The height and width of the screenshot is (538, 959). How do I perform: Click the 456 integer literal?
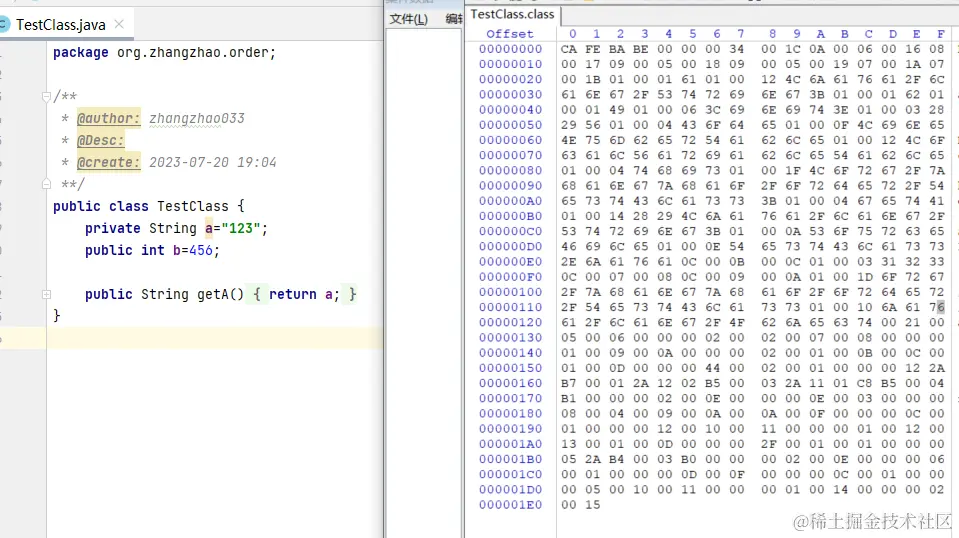201,251
